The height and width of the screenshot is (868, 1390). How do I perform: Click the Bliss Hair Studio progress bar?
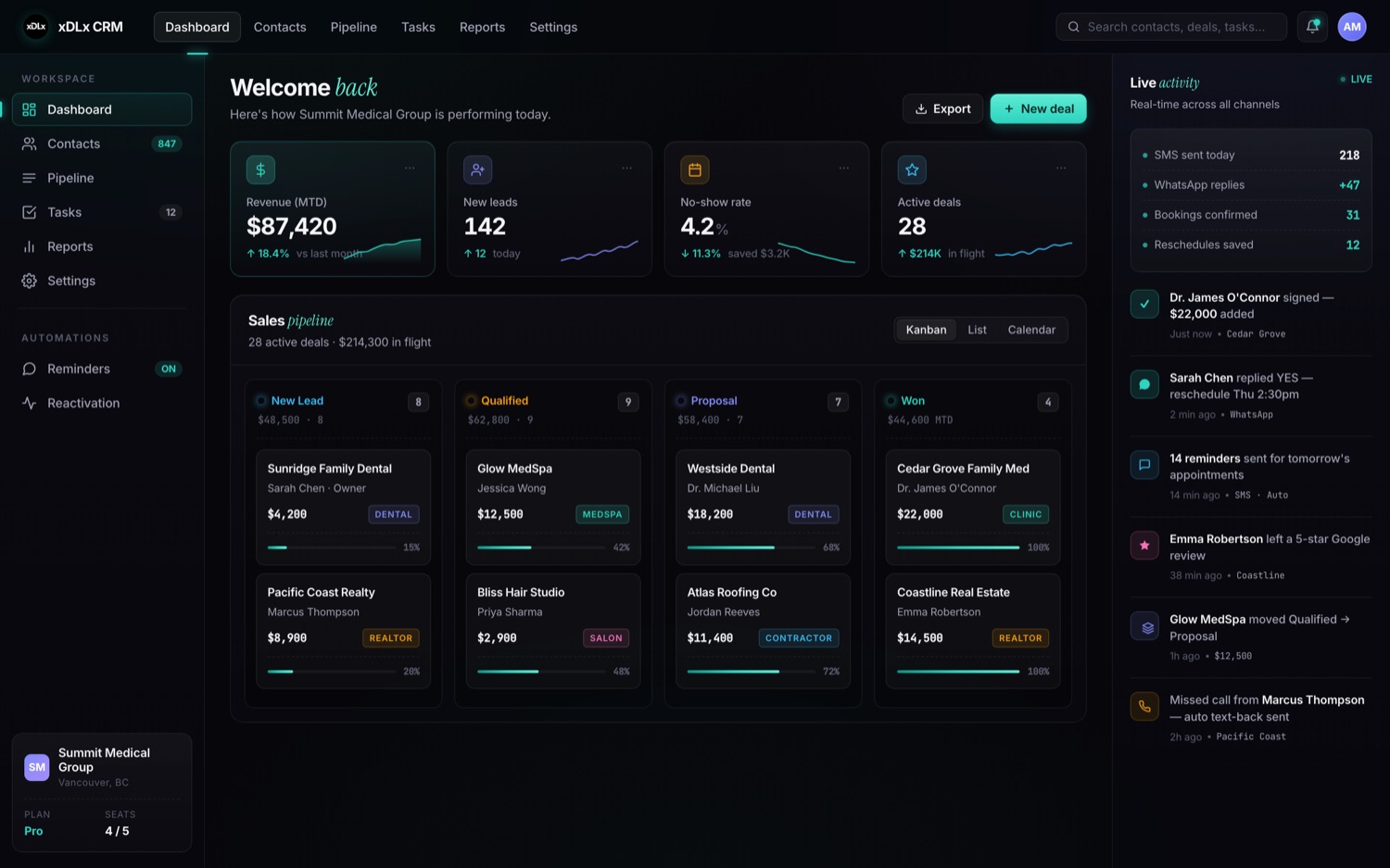[541, 672]
